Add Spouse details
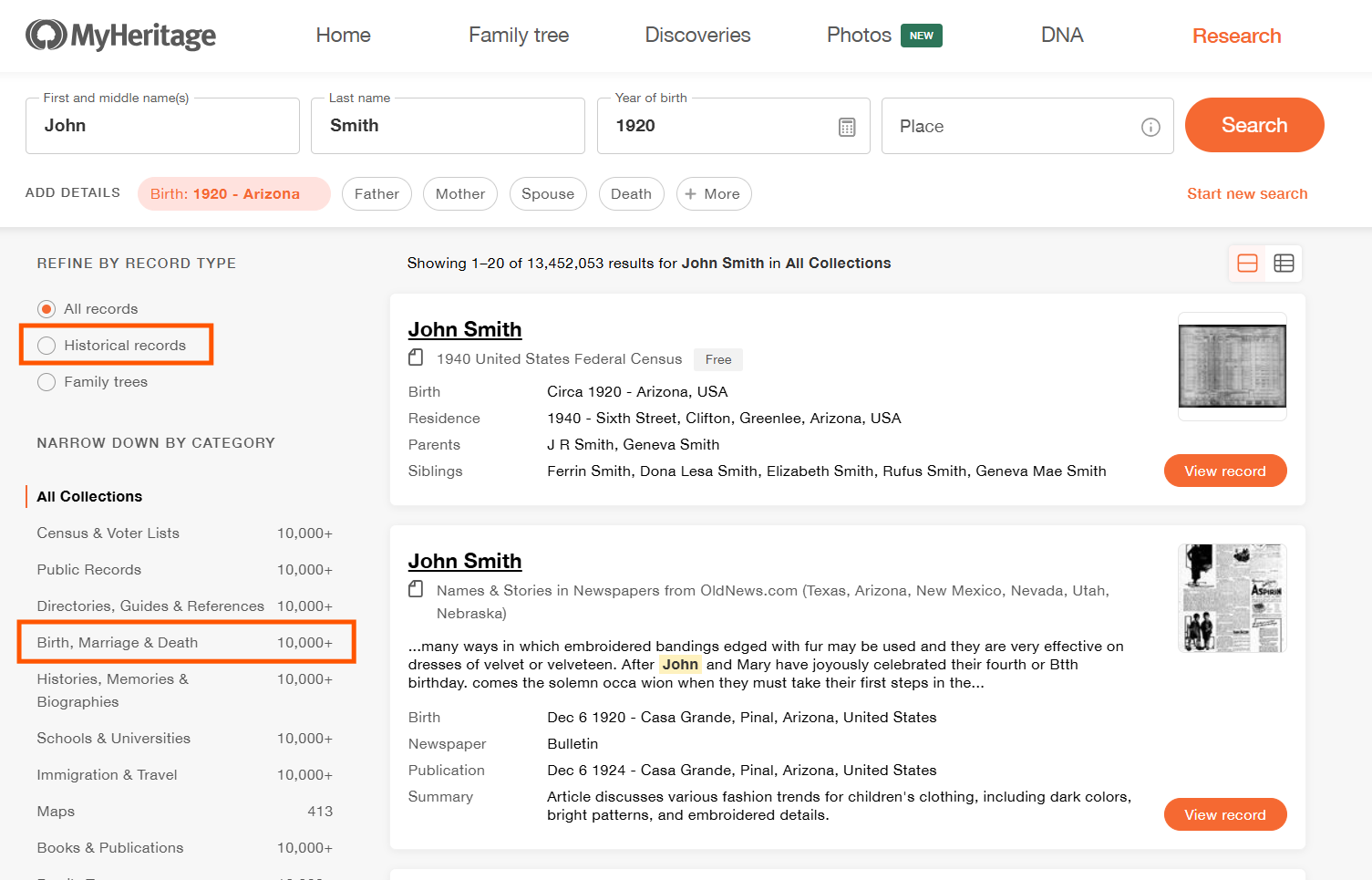Image resolution: width=1372 pixels, height=880 pixels. (548, 194)
